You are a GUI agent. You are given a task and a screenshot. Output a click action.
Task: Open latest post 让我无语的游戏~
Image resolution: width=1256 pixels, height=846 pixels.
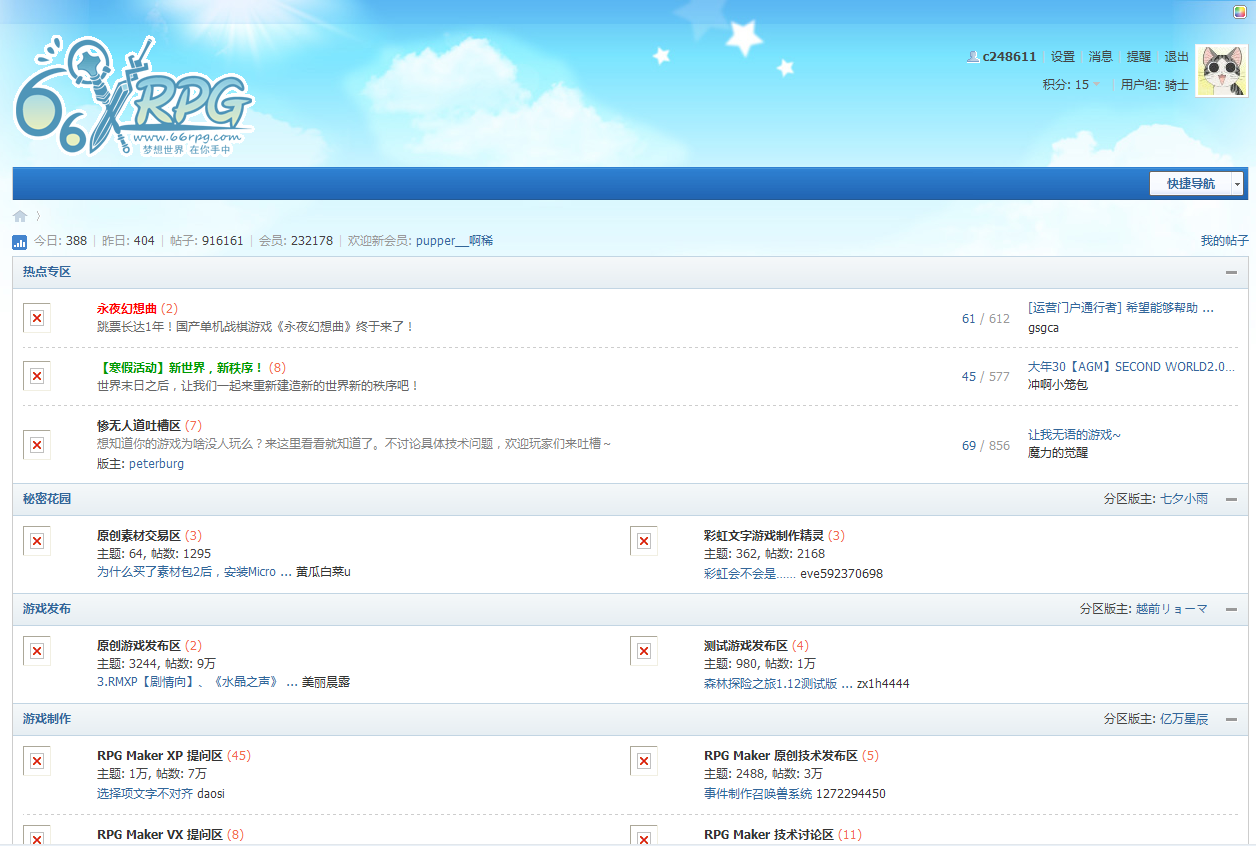[1075, 435]
